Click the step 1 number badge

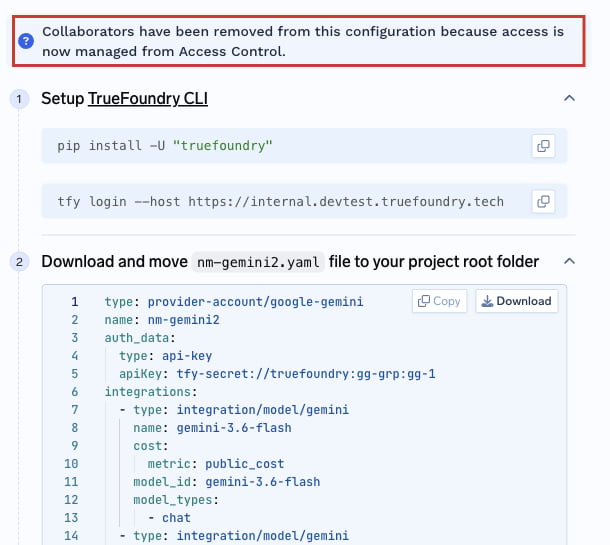coord(19,99)
